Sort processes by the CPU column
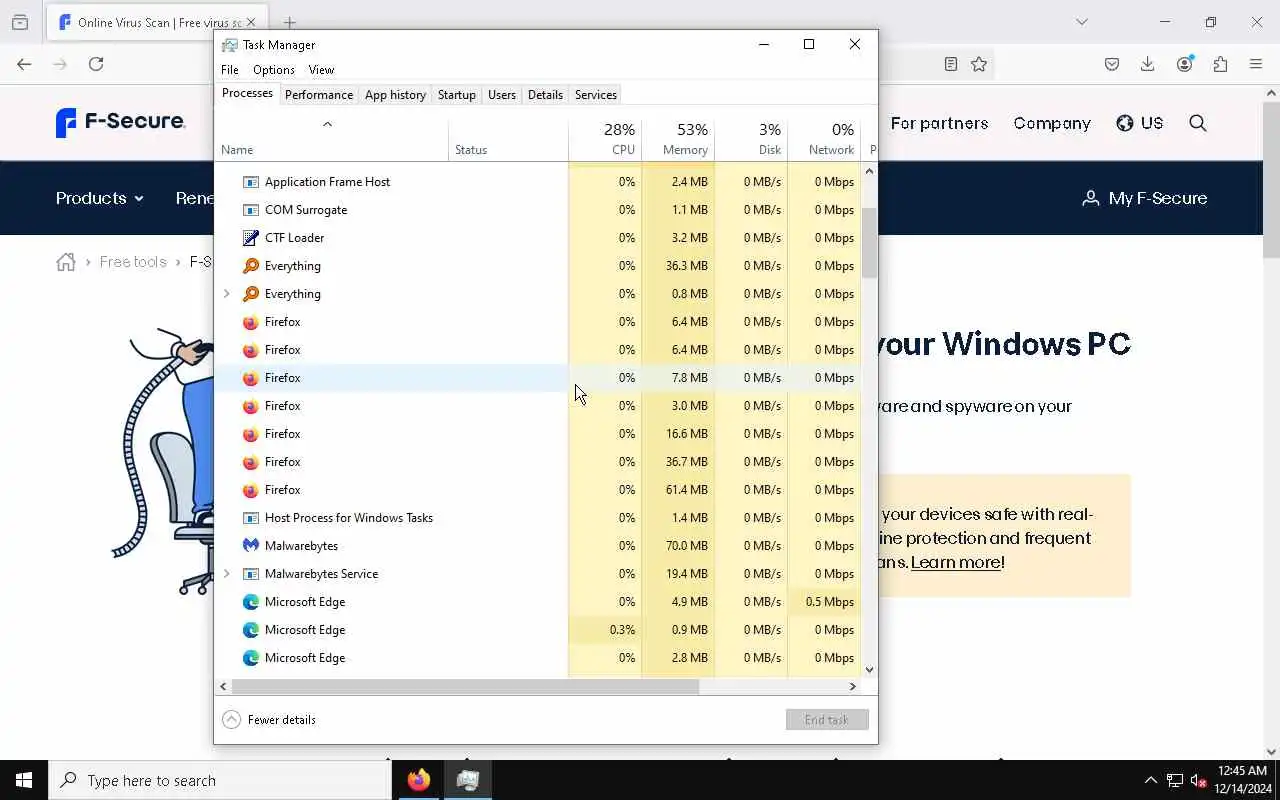Viewport: 1280px width, 800px height. click(x=605, y=139)
